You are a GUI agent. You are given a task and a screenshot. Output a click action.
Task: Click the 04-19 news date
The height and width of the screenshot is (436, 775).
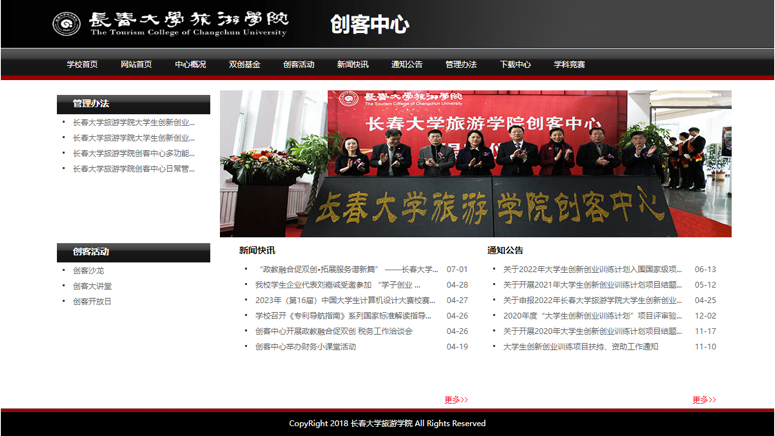pos(457,347)
